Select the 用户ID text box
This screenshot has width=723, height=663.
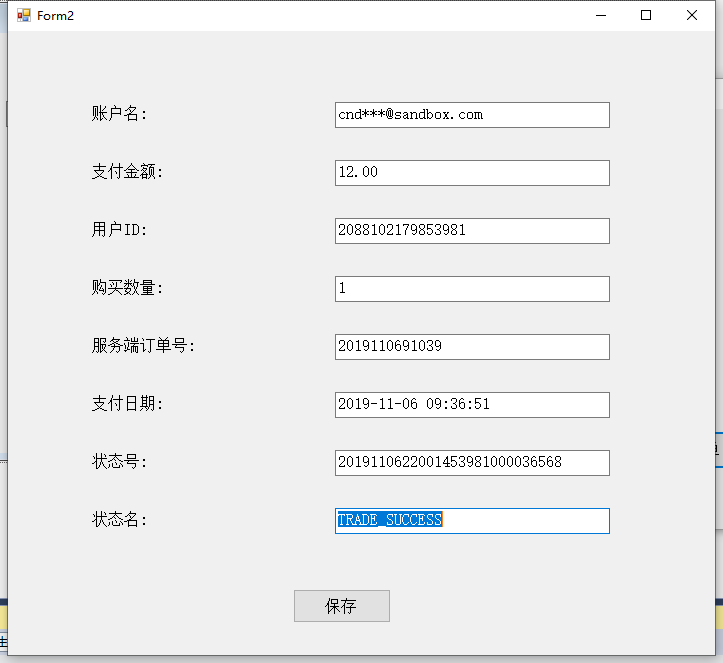click(x=472, y=231)
